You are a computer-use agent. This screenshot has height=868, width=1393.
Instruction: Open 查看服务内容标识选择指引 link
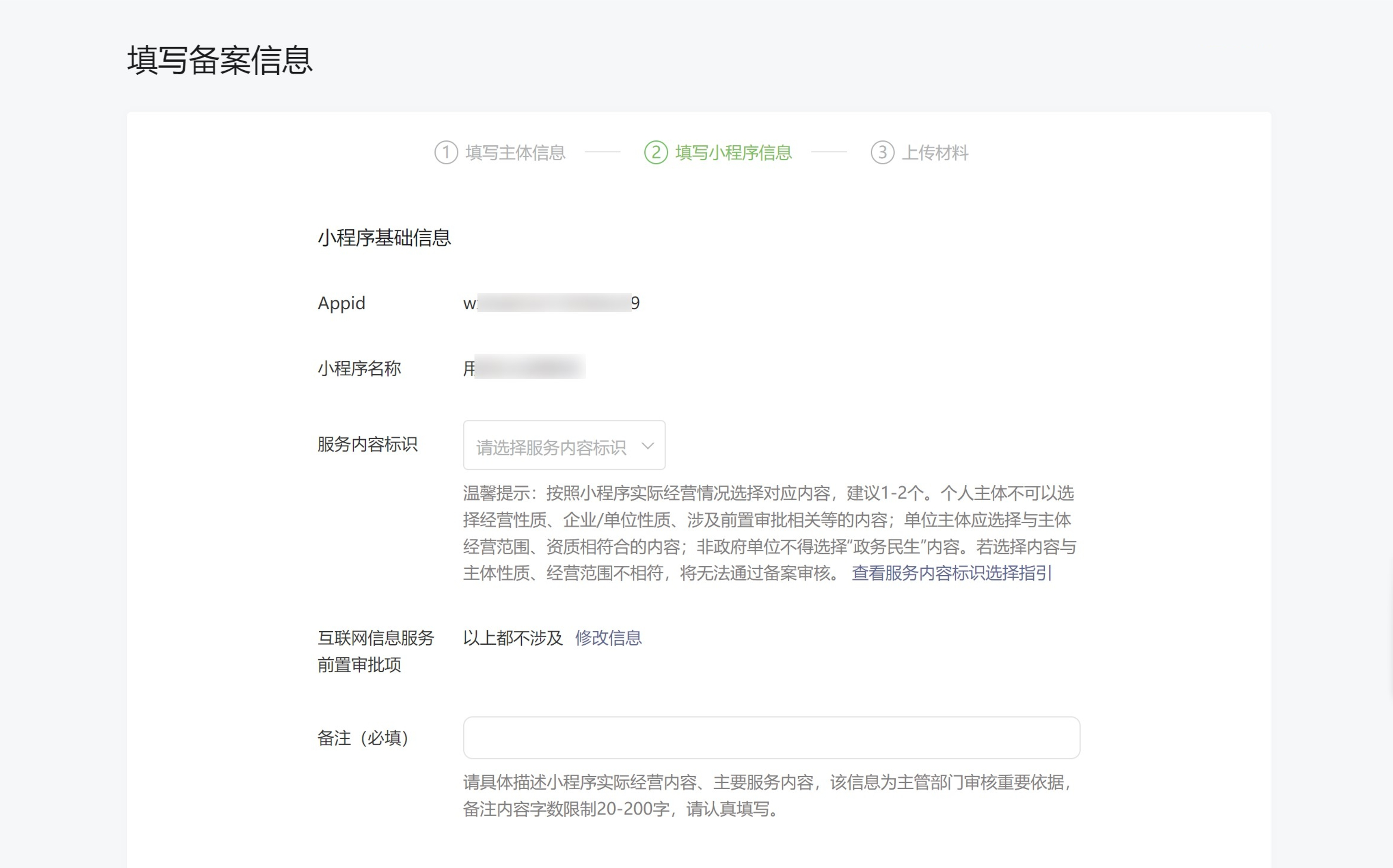(x=951, y=573)
